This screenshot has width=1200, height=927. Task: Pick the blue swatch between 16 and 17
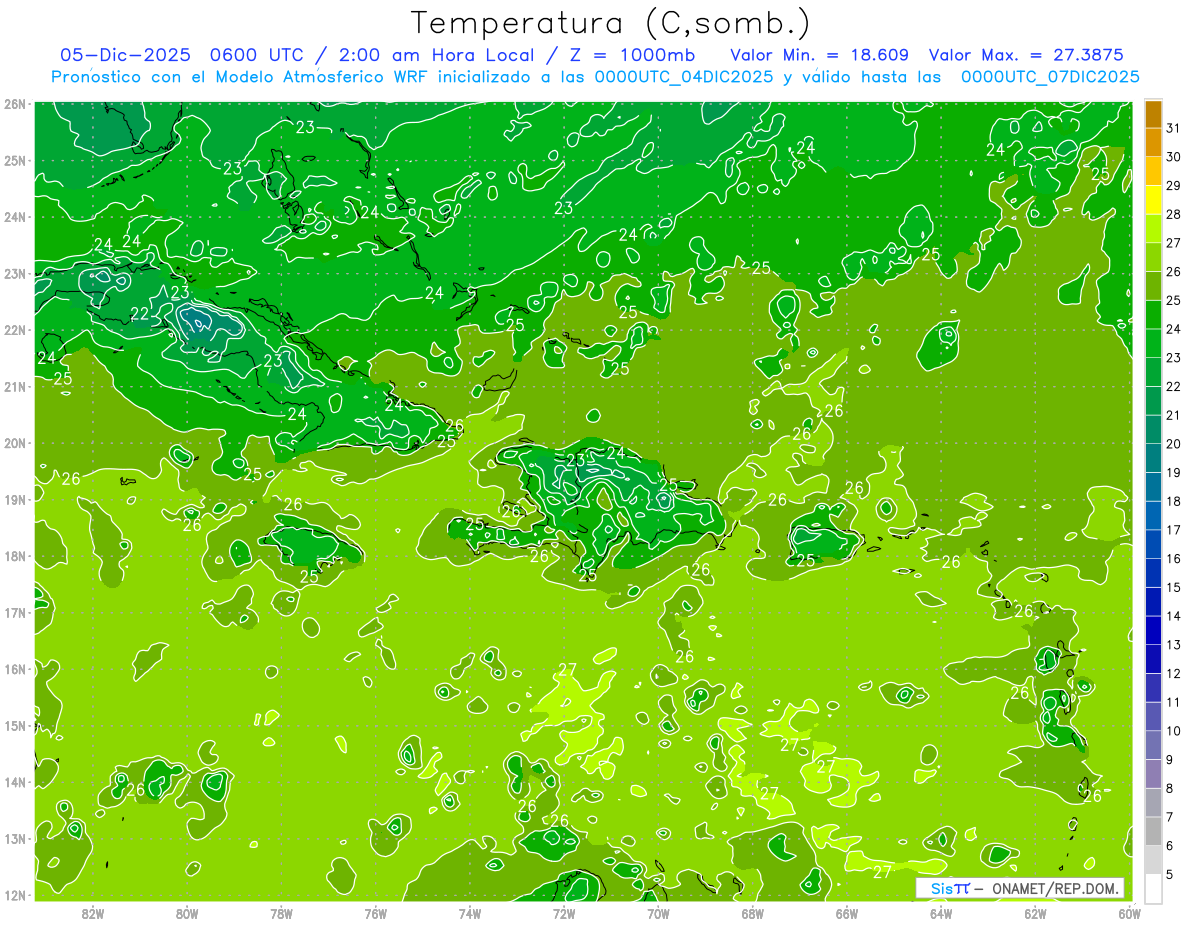[x=1153, y=544]
